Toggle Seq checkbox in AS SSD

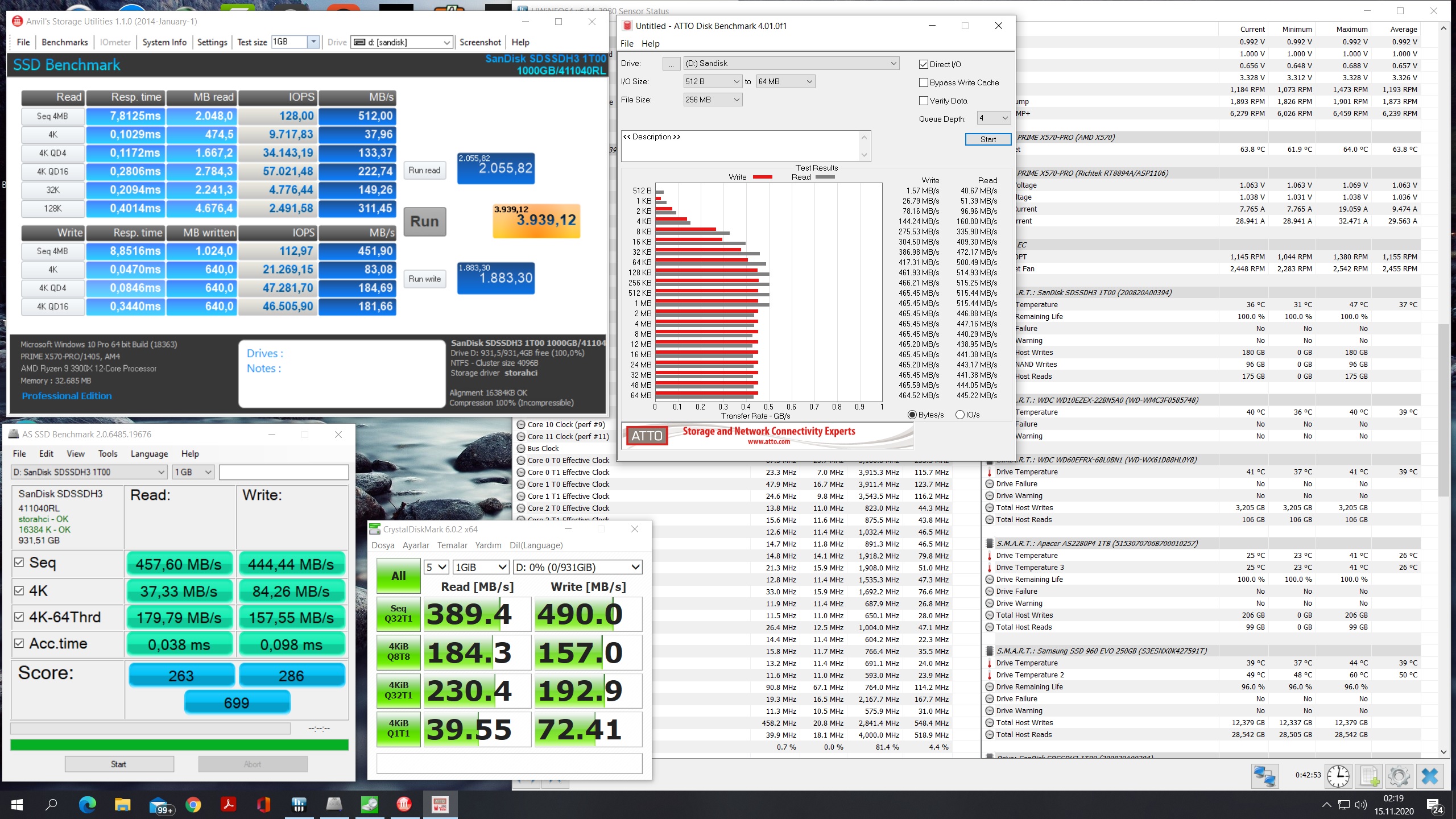point(19,562)
